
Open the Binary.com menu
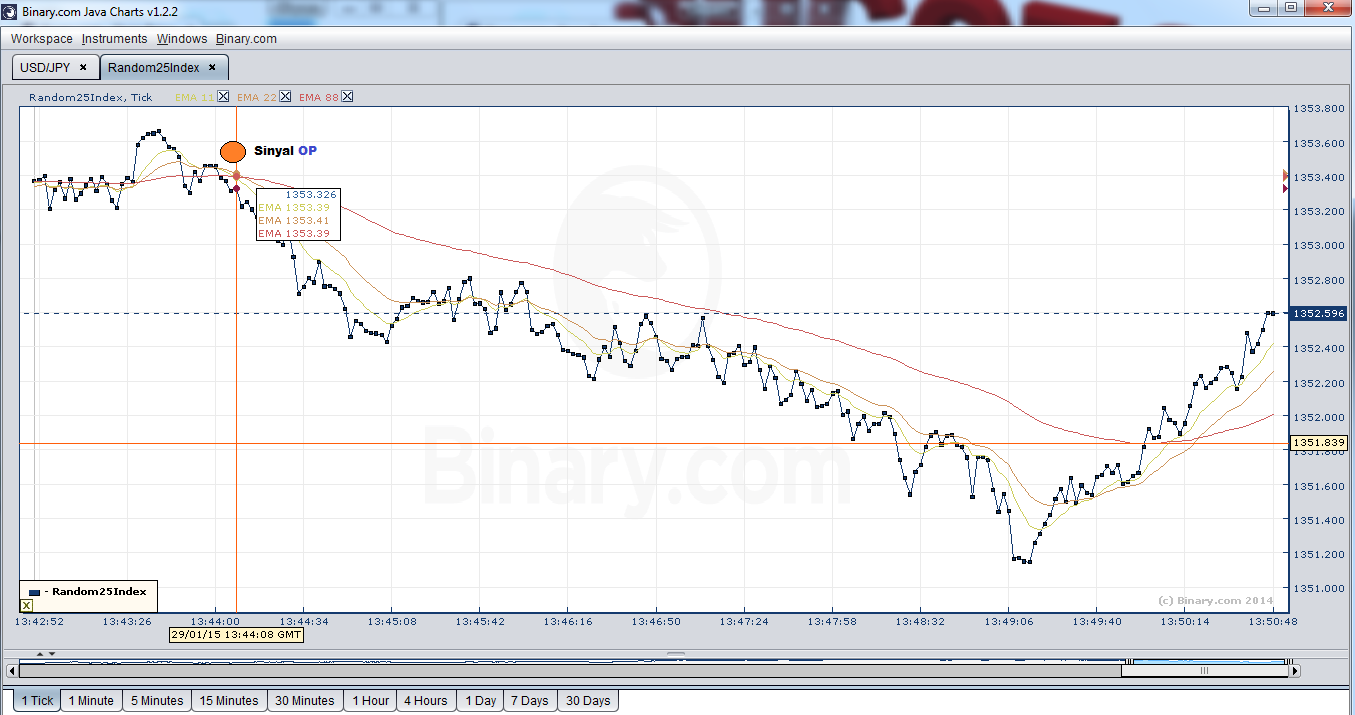(246, 39)
